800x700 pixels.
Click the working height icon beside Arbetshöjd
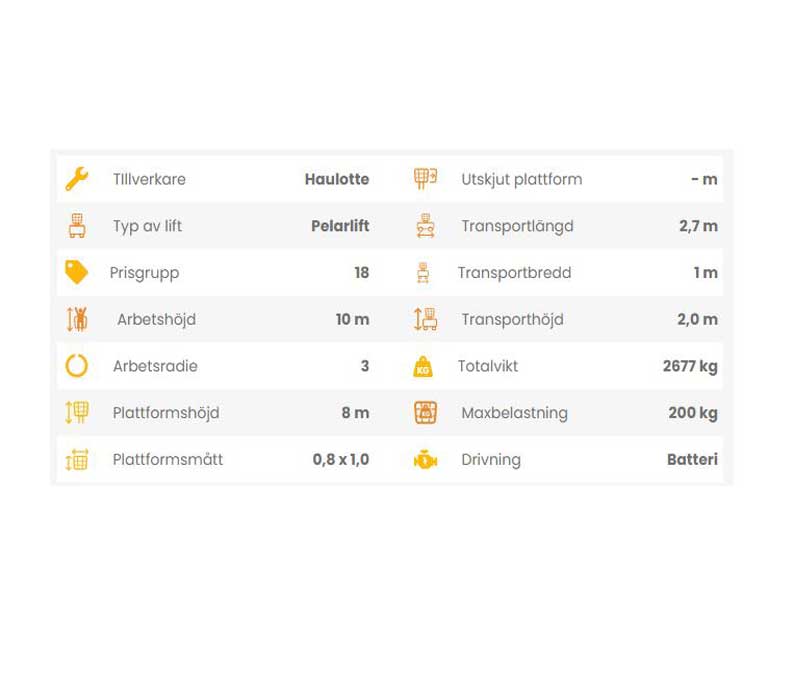[x=76, y=319]
